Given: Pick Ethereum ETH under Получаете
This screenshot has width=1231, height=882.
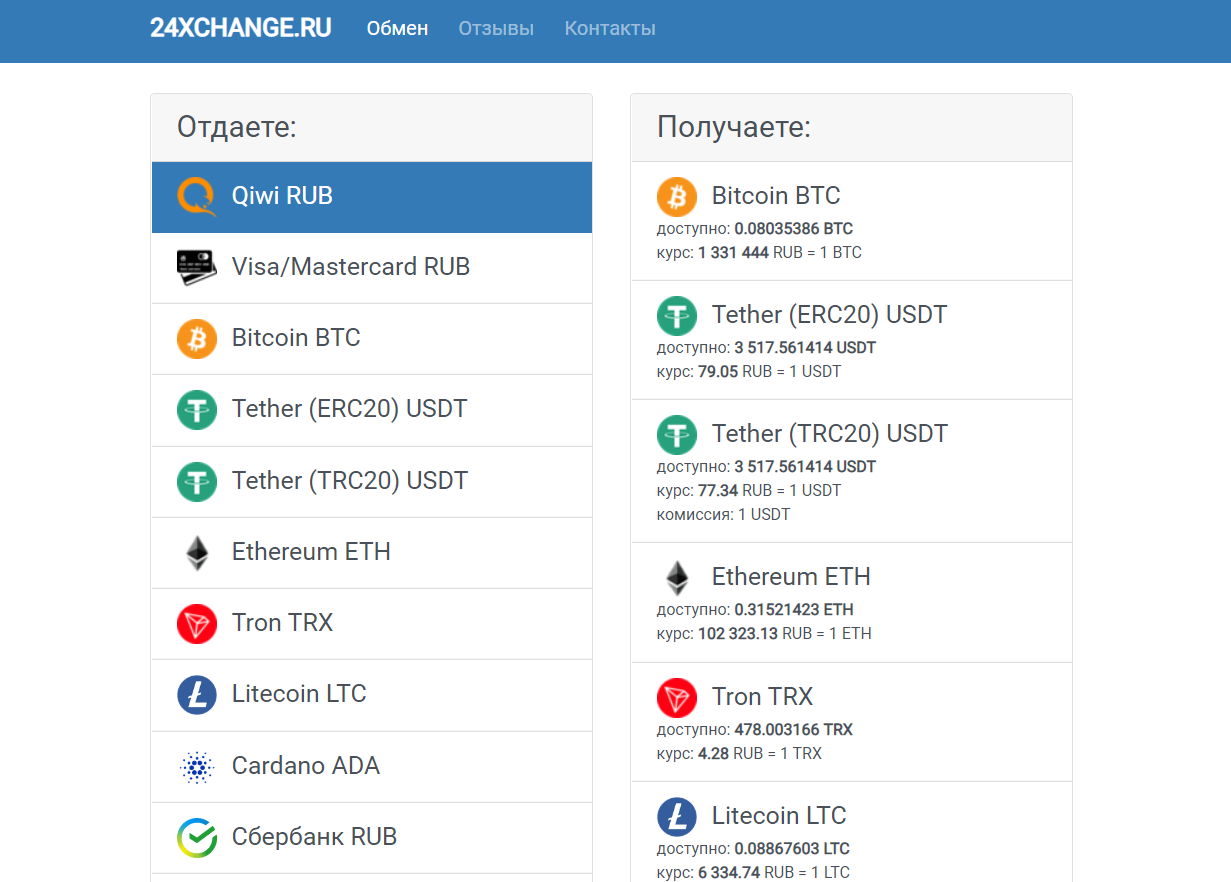Looking at the screenshot, I should [852, 603].
